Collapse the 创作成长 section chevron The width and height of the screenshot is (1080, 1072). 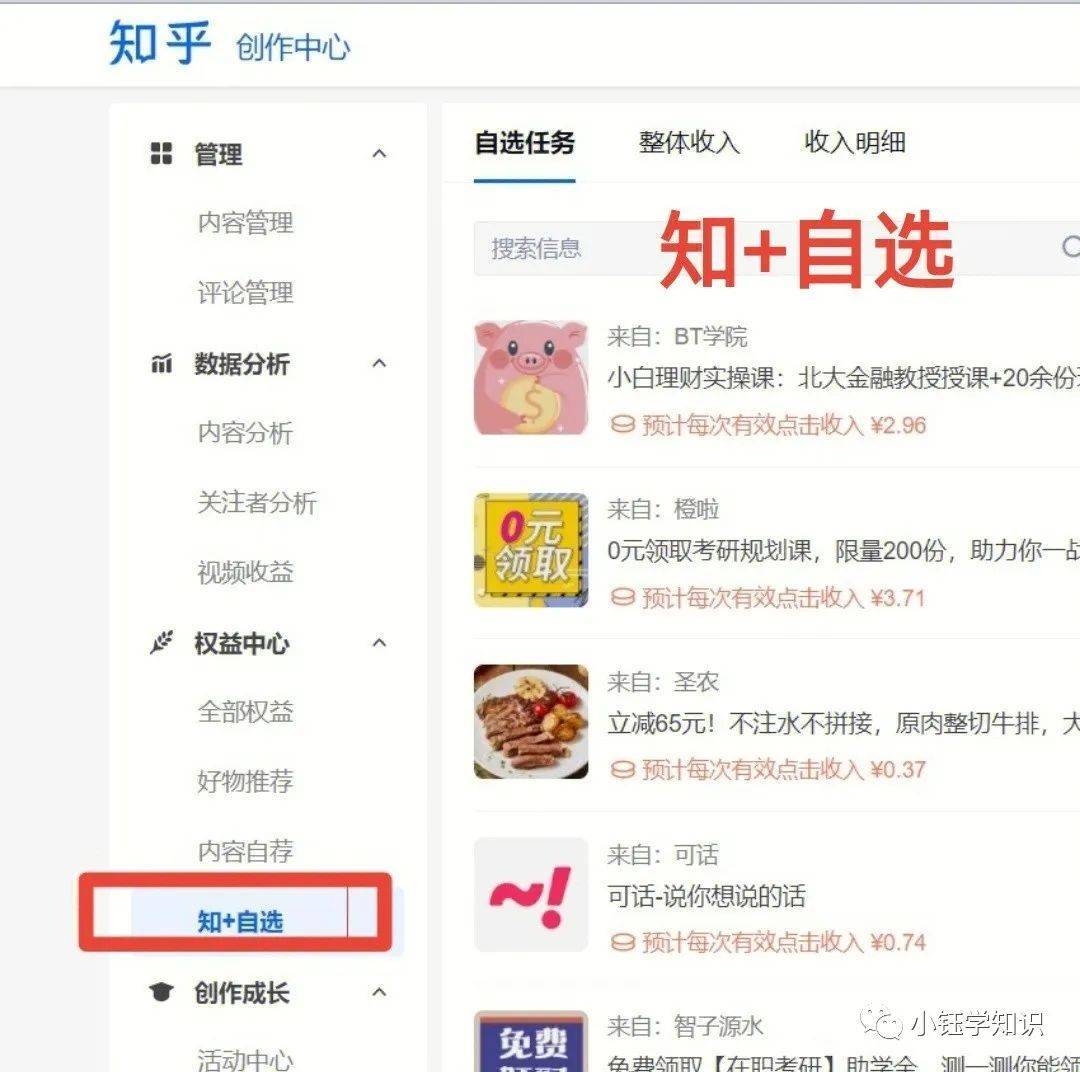(379, 992)
